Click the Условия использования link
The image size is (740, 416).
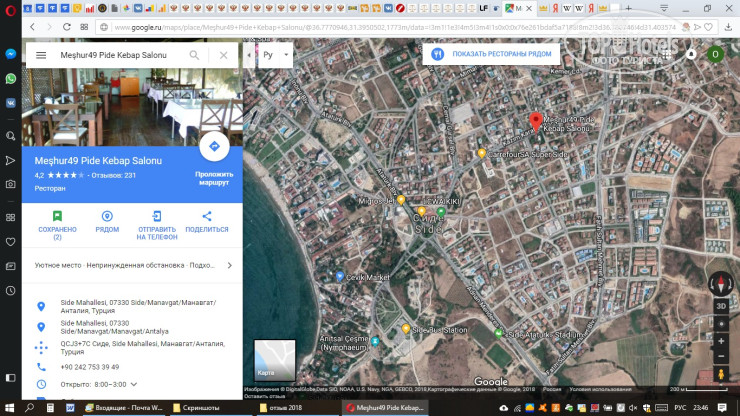600,390
